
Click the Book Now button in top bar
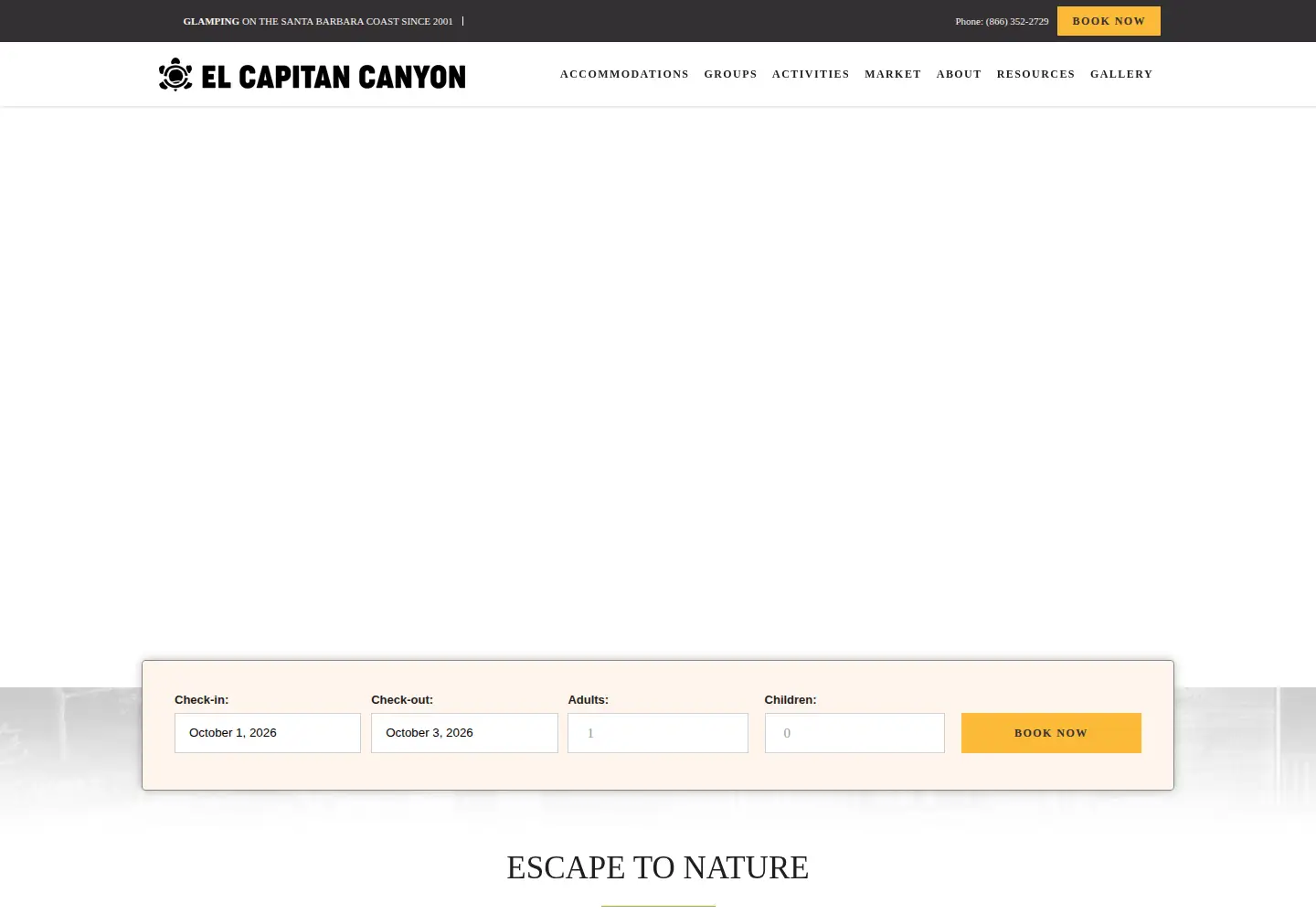click(x=1109, y=21)
